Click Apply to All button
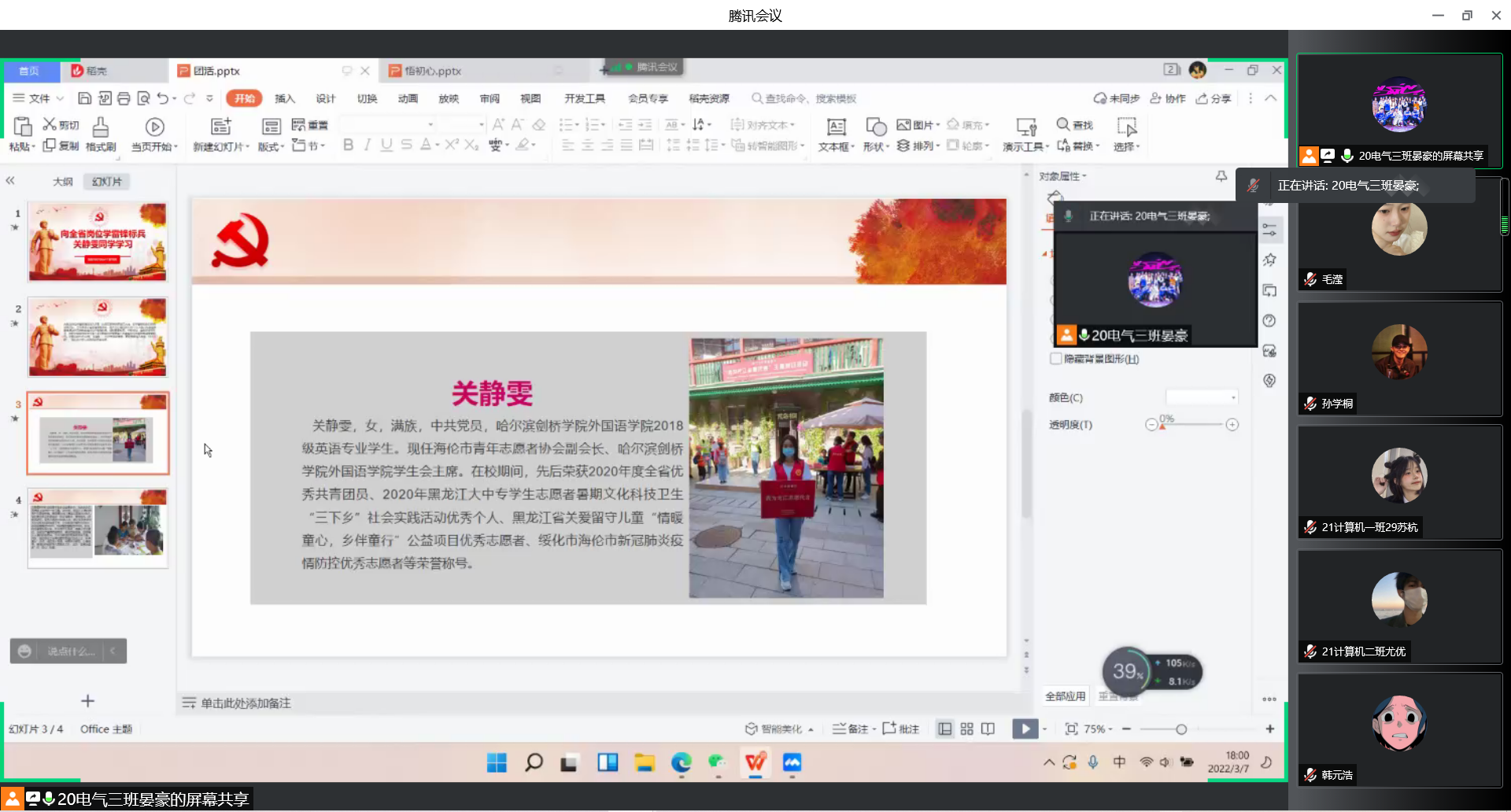 point(1066,696)
